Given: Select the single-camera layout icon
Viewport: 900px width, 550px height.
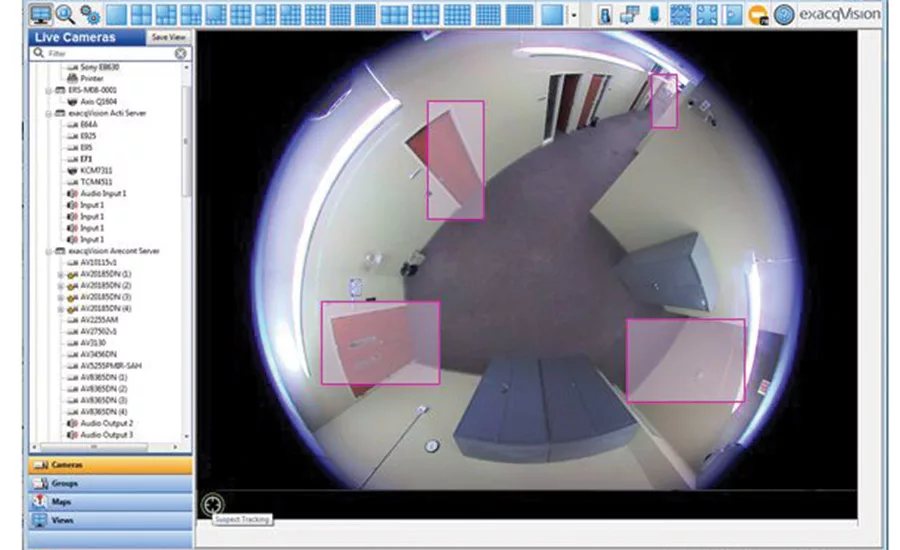Looking at the screenshot, I should tap(116, 14).
